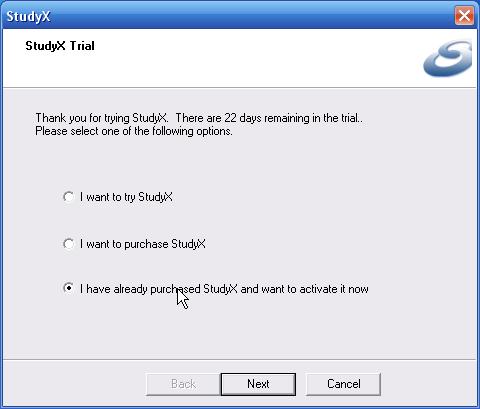Select the 'I want to try StudyX' radio button

[68, 197]
